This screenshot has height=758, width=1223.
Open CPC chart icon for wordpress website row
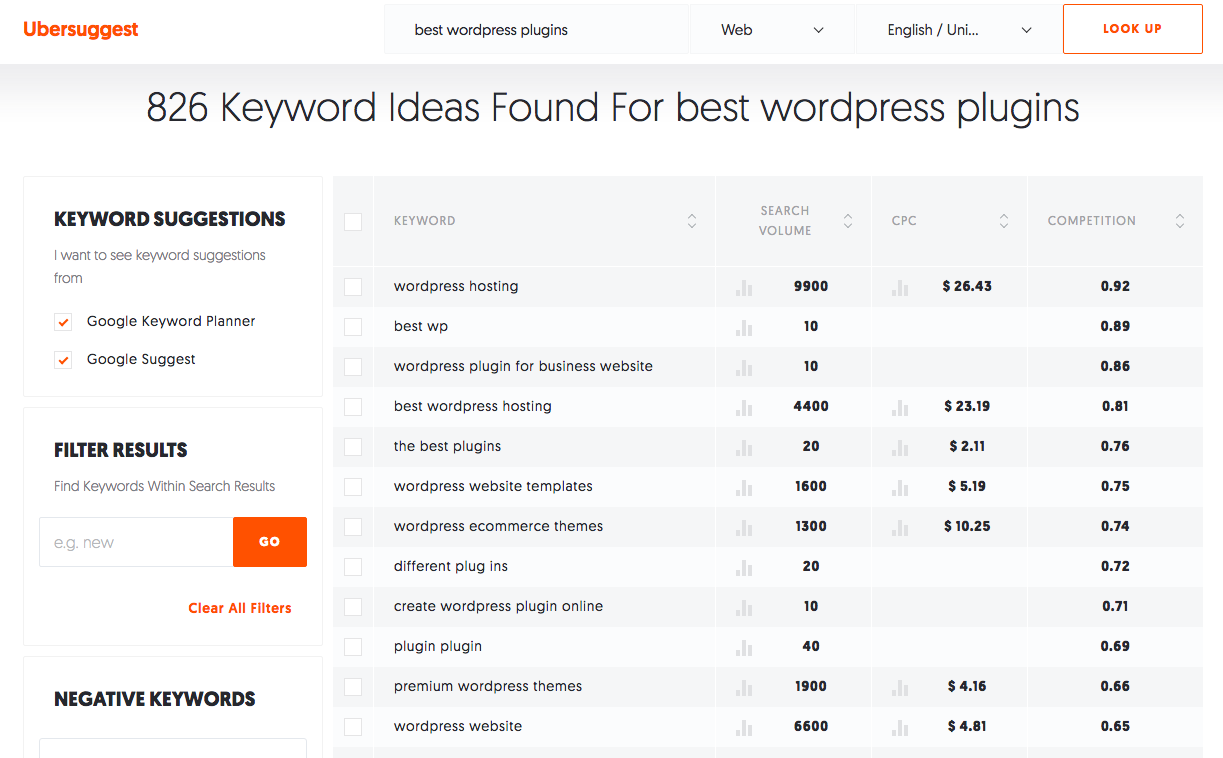[x=900, y=727]
